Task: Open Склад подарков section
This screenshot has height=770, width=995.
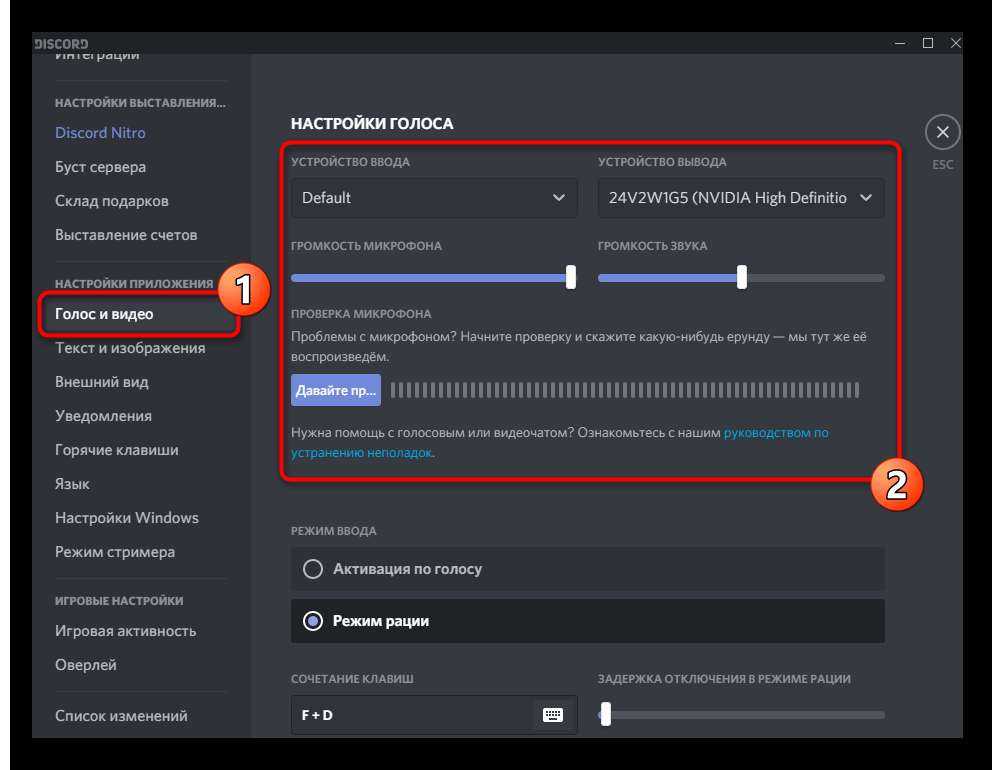Action: (112, 201)
